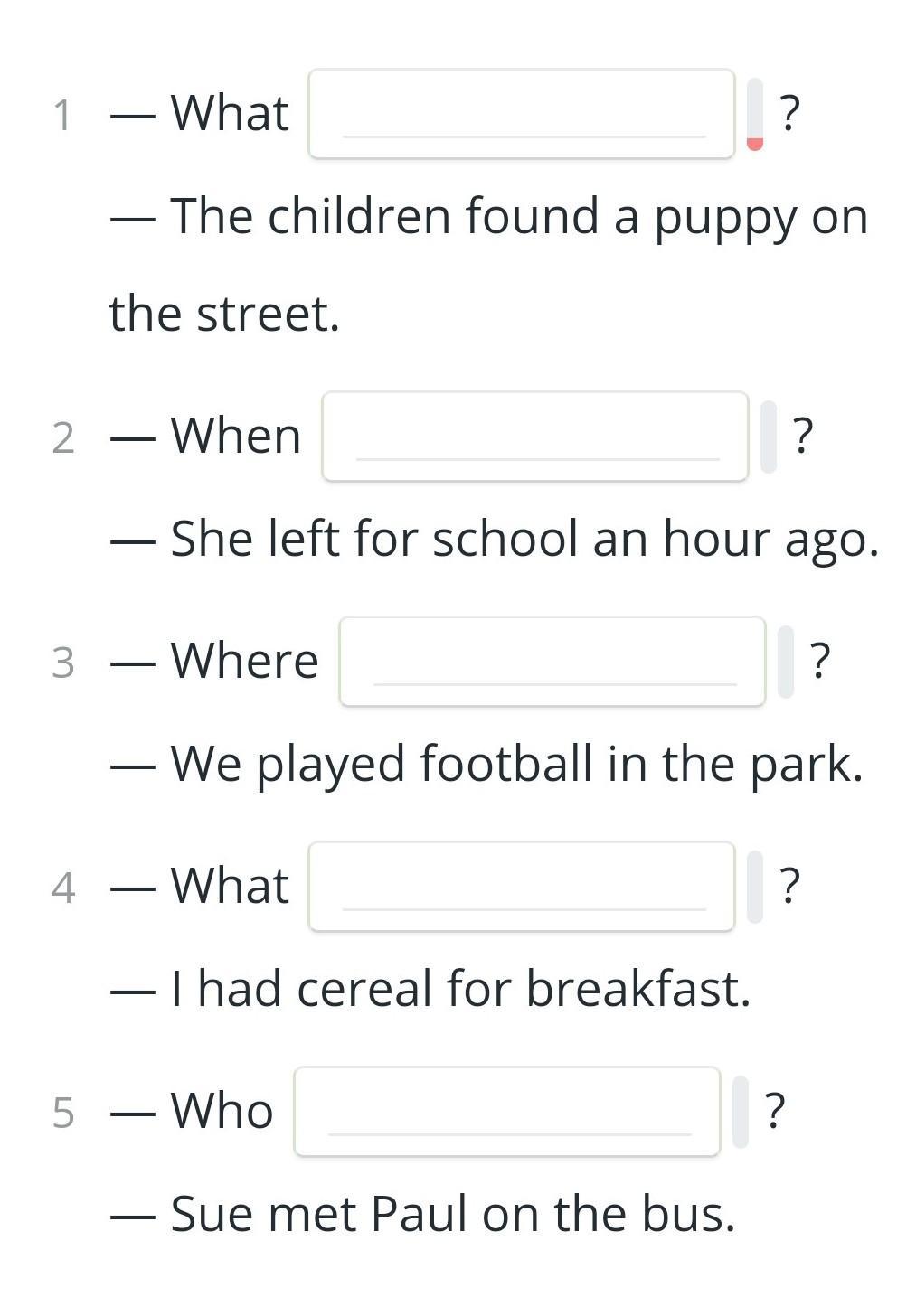Focus the blank field after "When"
Viewport: 916px width, 1316px height.
pos(534,437)
